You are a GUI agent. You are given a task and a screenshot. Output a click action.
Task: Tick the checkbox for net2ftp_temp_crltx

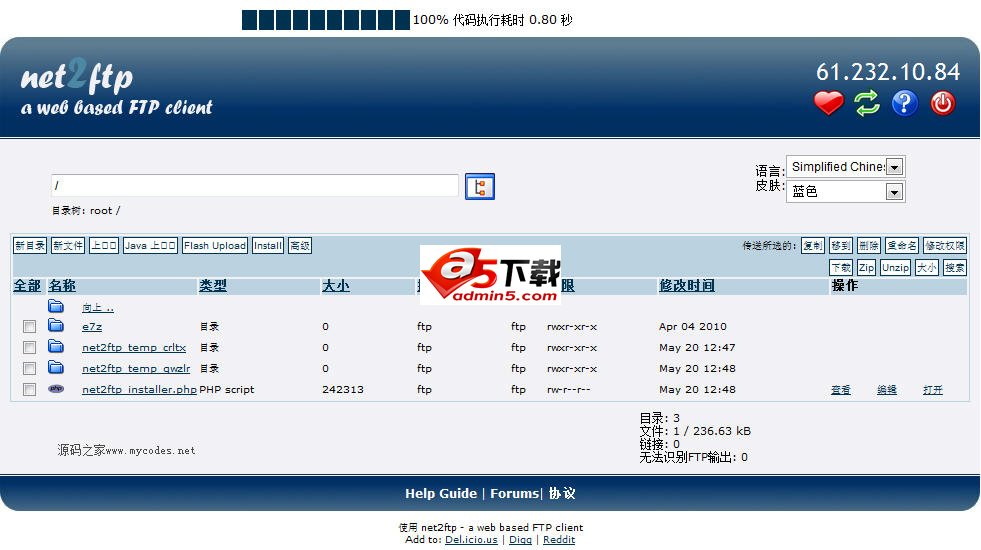pos(29,347)
